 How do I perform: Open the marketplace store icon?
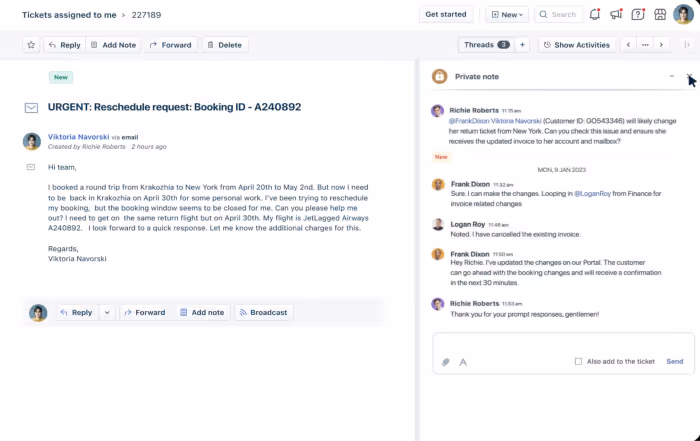coord(660,14)
